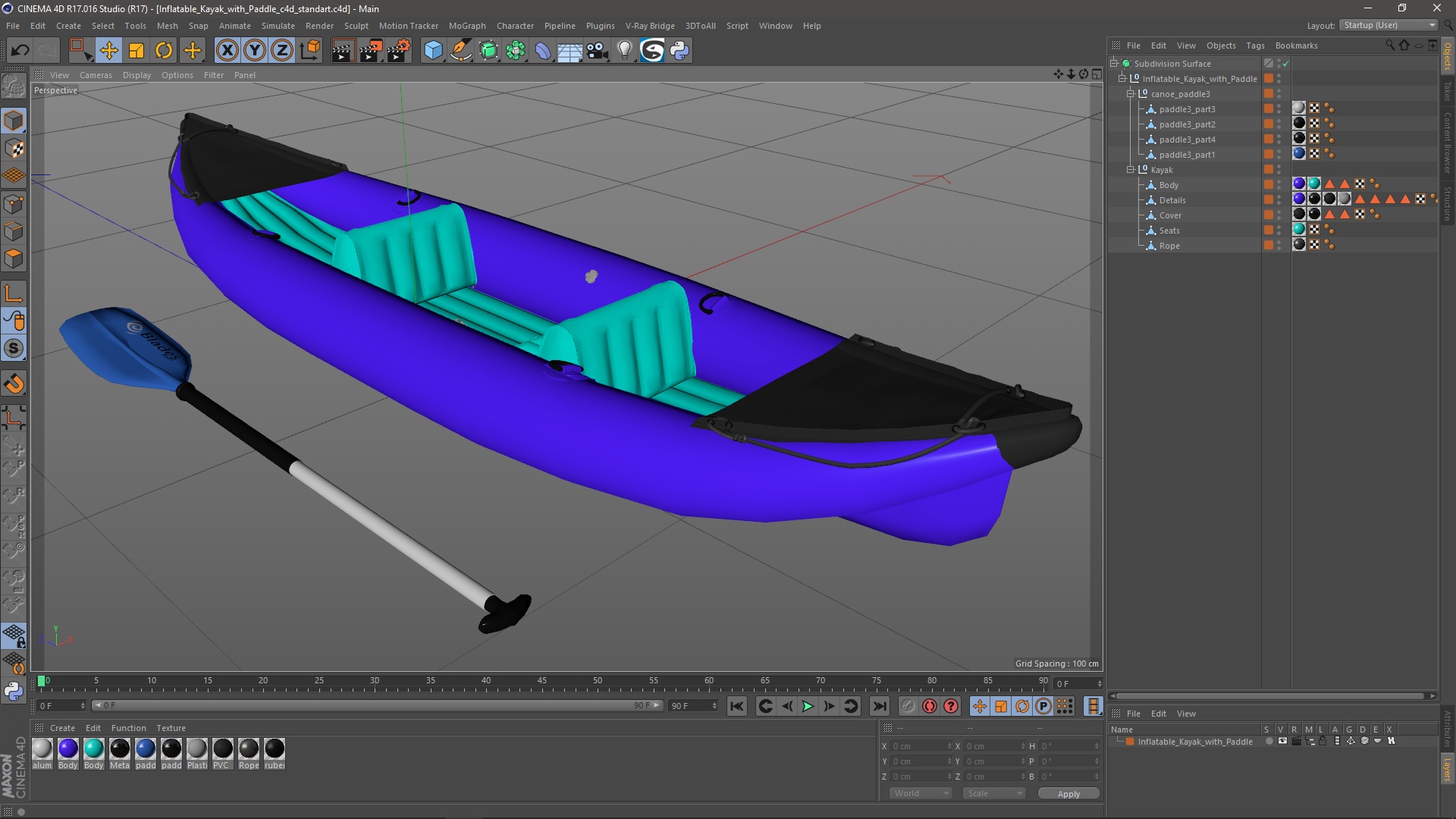The width and height of the screenshot is (1456, 819).
Task: Enable Polygons mode in left sidebar
Action: tap(14, 259)
